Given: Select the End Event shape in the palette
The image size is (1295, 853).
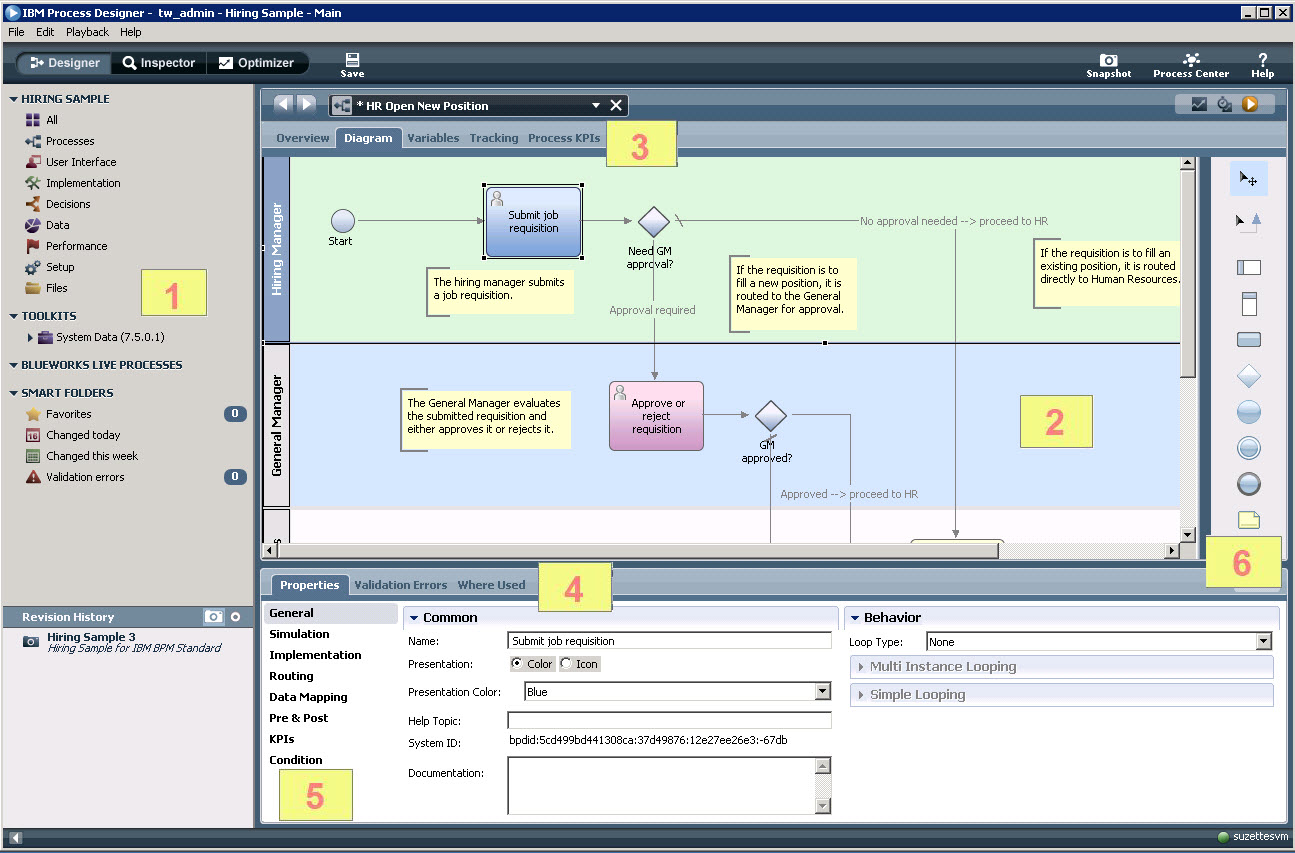Looking at the screenshot, I should point(1248,483).
